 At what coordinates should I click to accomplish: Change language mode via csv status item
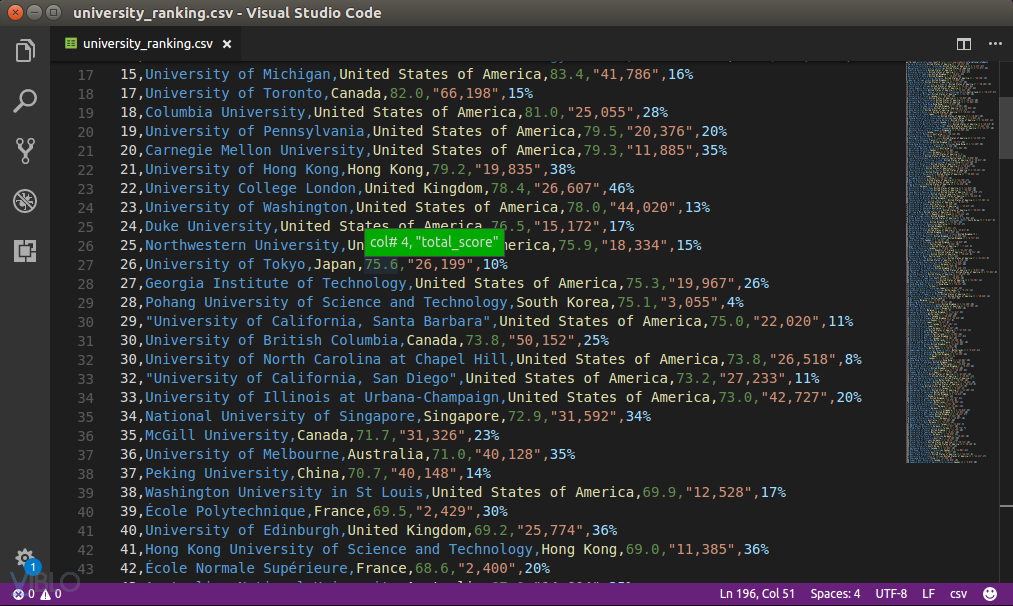pos(958,594)
